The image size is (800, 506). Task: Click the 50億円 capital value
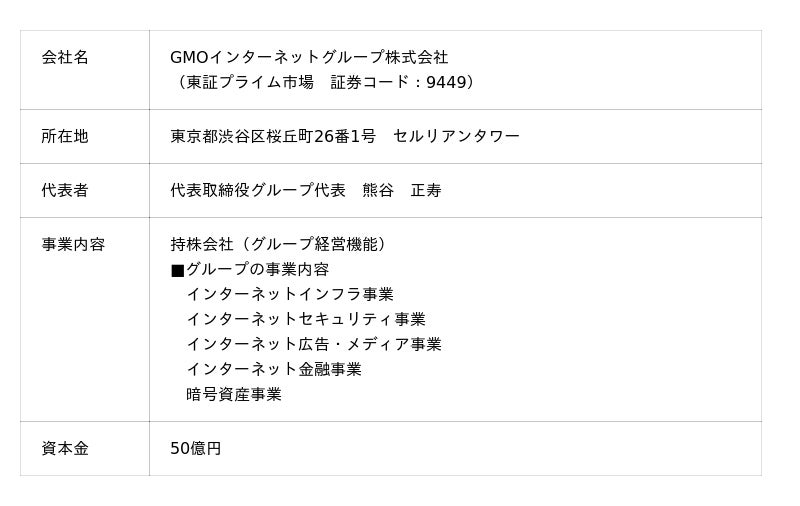(196, 448)
